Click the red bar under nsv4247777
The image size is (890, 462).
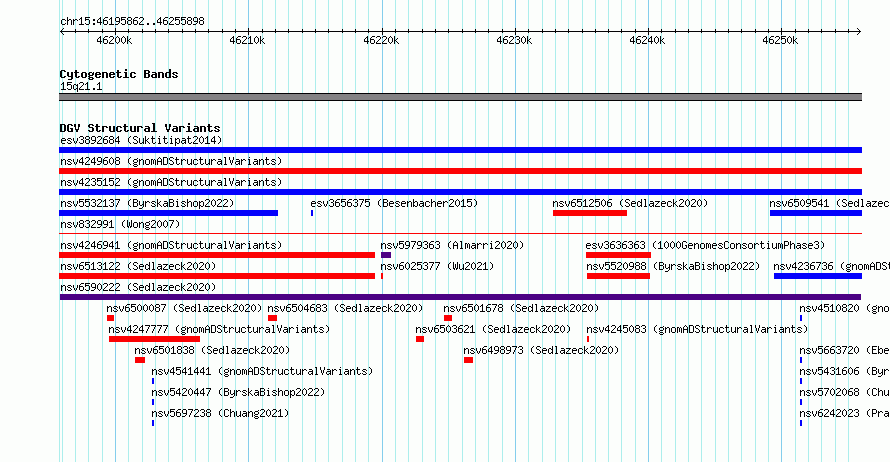[x=154, y=339]
